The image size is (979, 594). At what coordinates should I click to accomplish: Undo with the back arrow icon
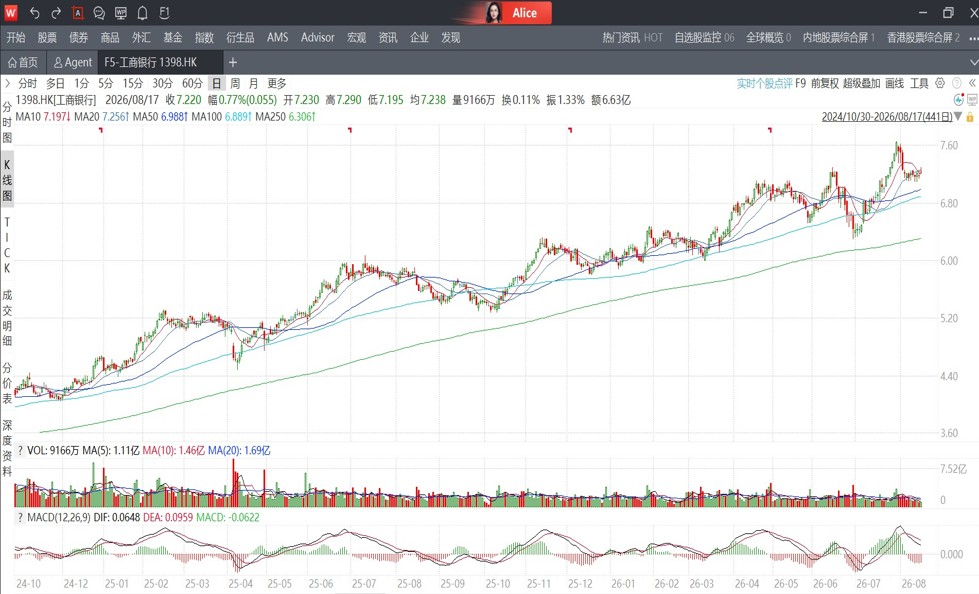34,12
